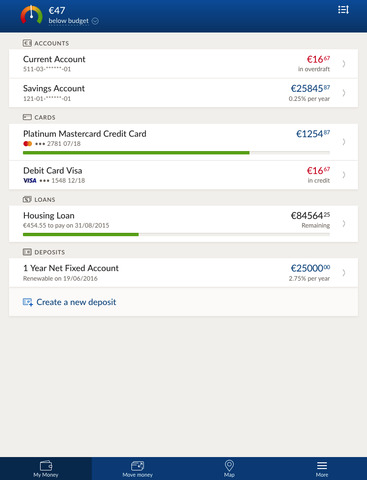The image size is (367, 480).
Task: Tap the budget gauge meter icon
Action: [x=31, y=15]
